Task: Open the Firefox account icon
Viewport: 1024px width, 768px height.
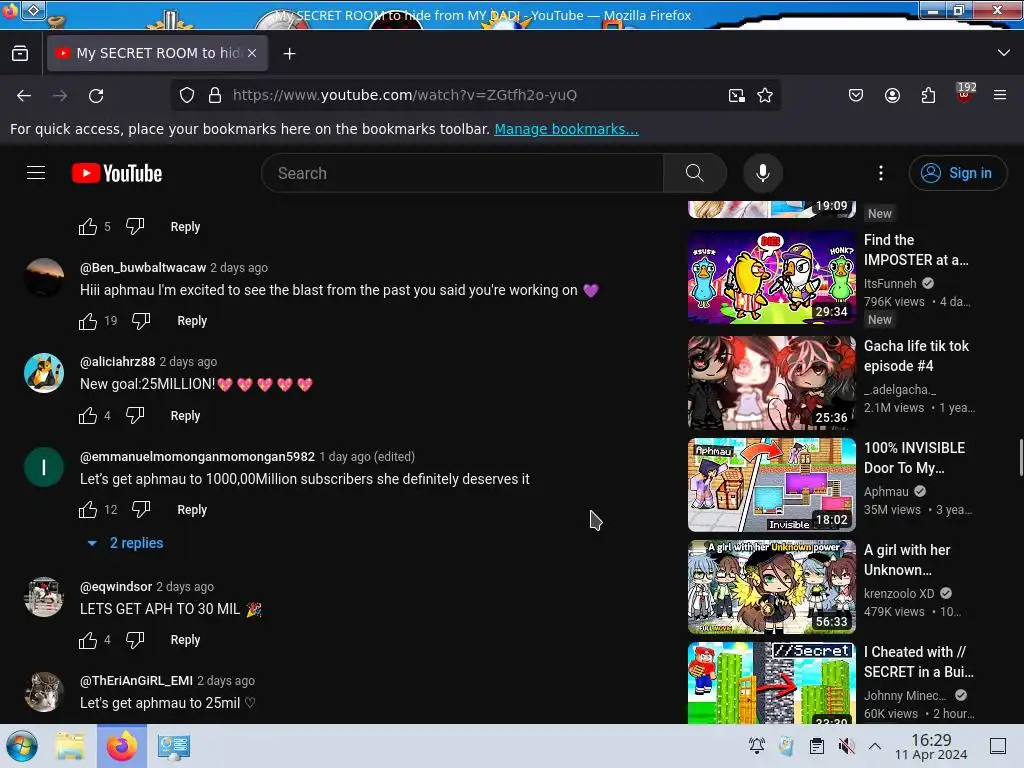Action: click(x=892, y=95)
